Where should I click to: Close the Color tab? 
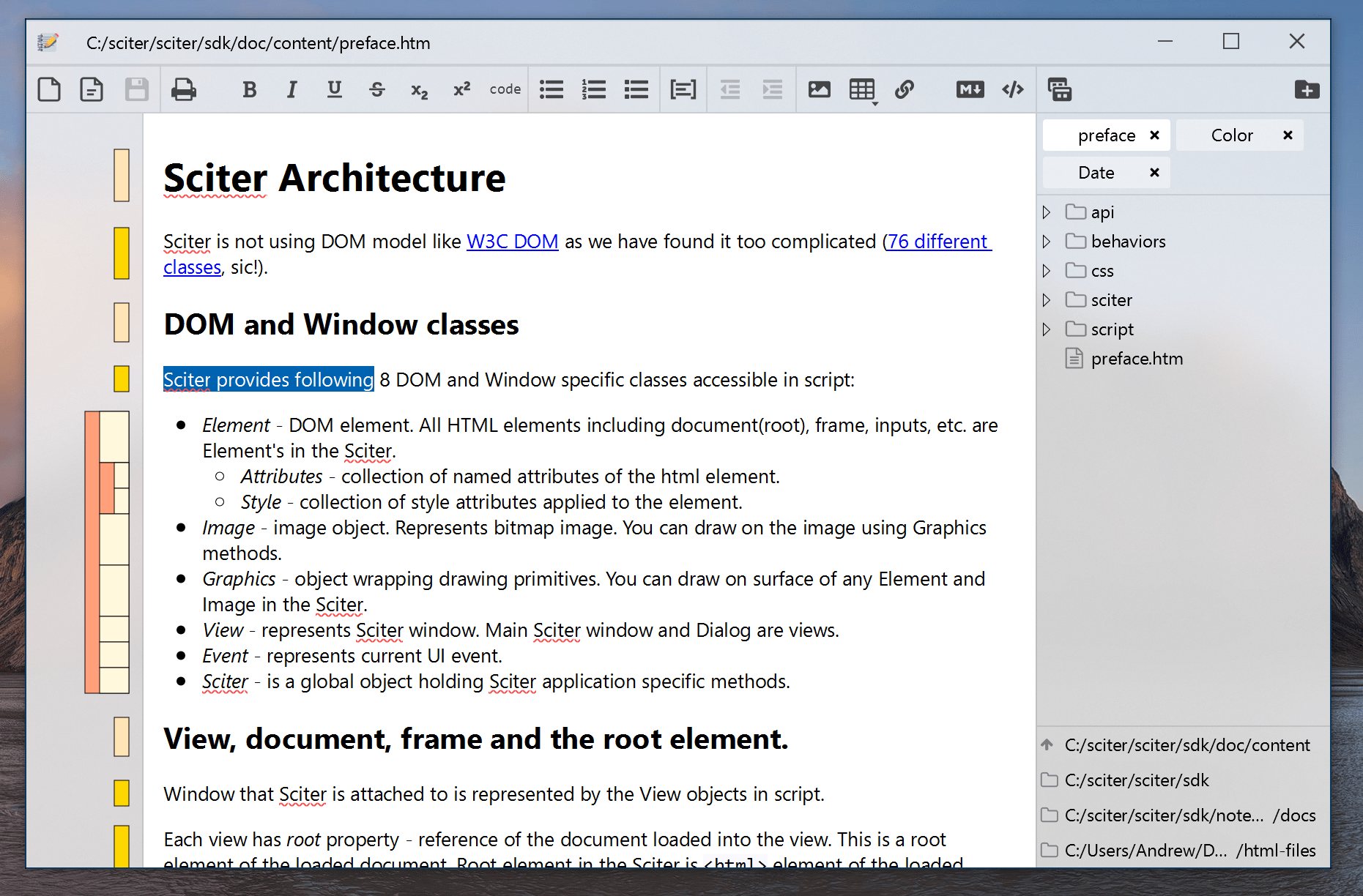[x=1288, y=135]
